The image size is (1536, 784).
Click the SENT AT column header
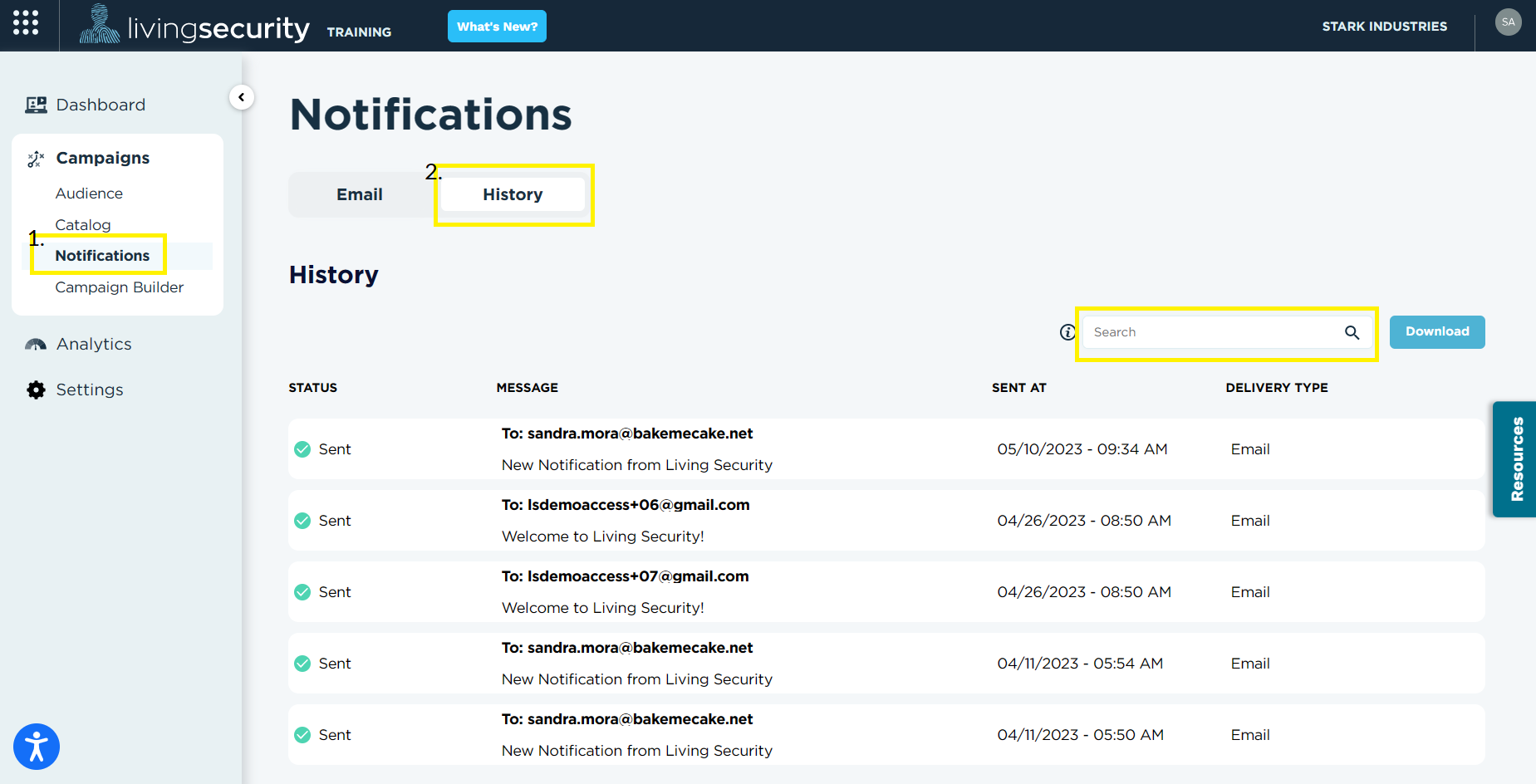click(1019, 388)
